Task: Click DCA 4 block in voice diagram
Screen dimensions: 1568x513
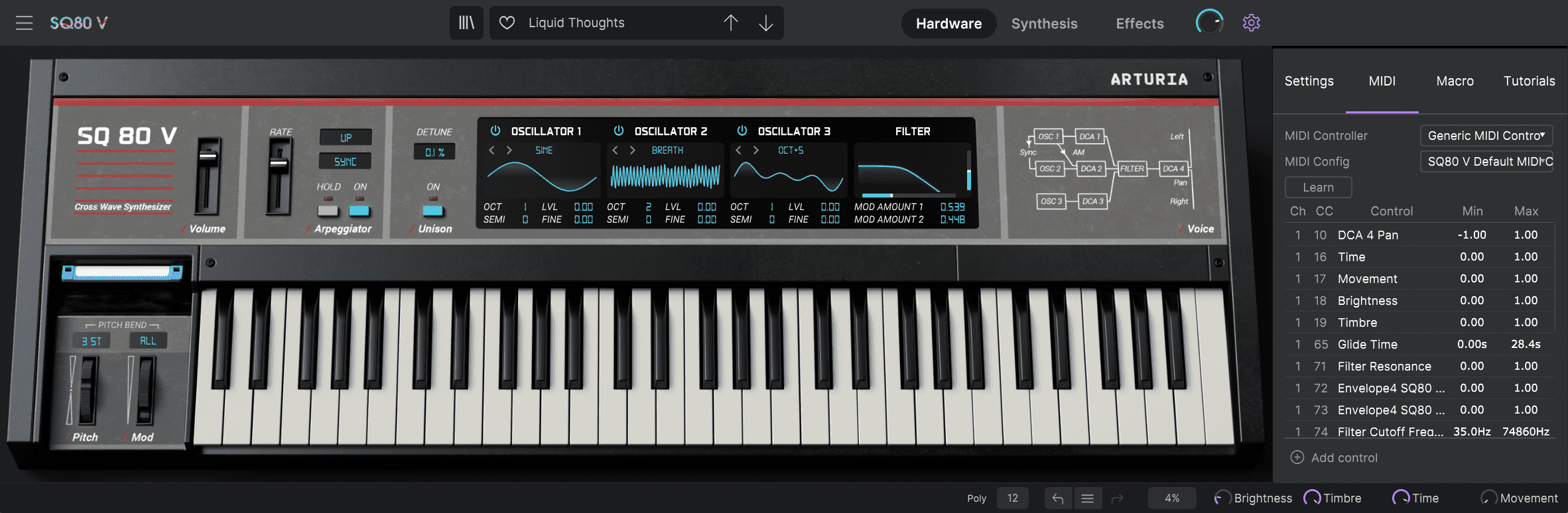Action: click(1173, 168)
